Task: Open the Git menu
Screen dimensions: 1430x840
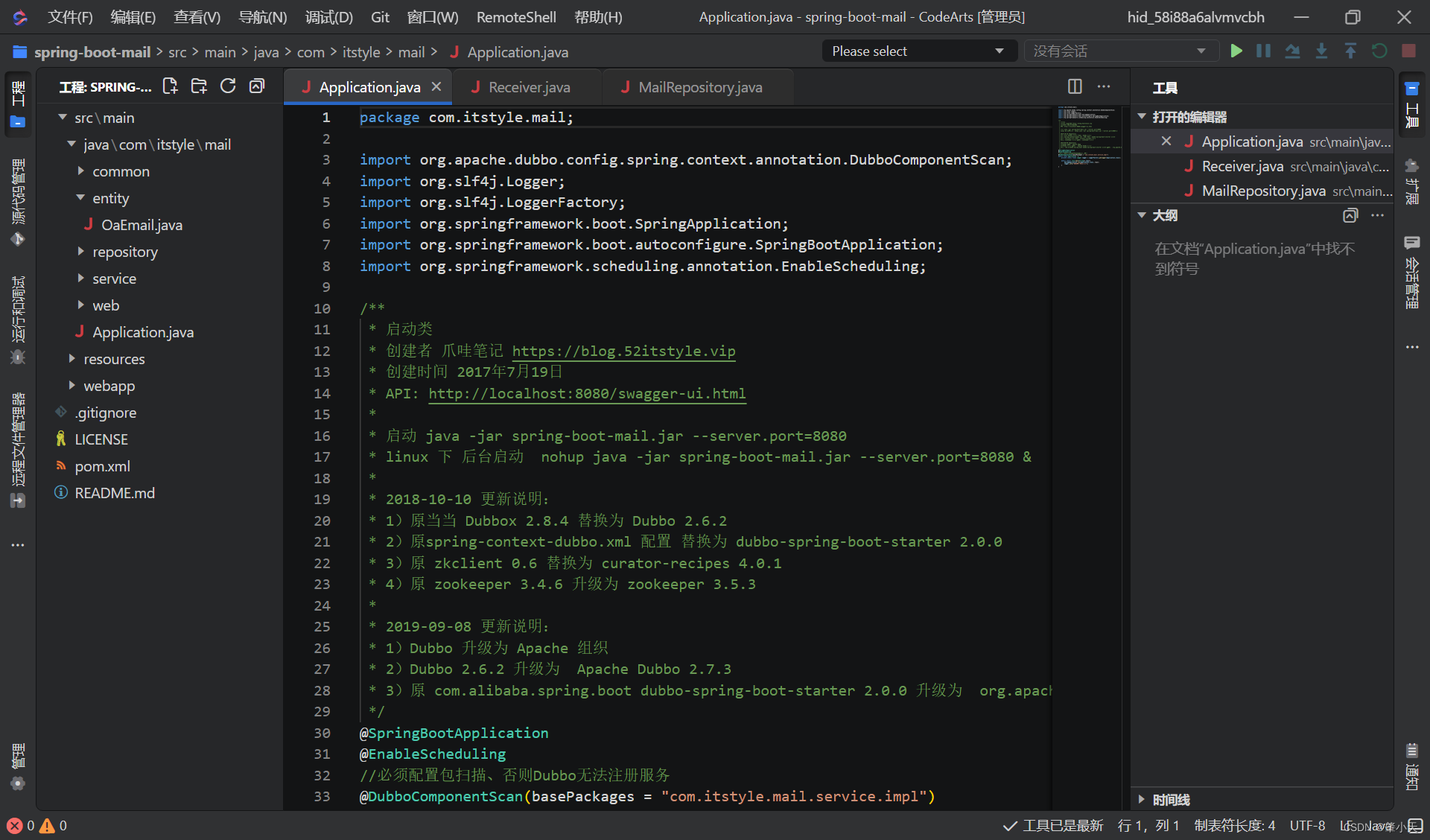Action: click(380, 16)
